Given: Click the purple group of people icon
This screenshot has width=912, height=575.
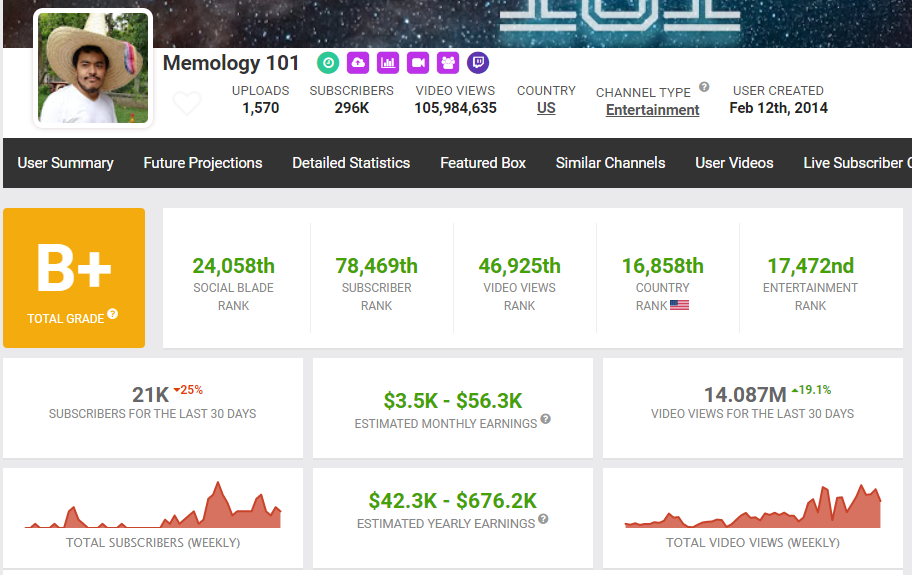Looking at the screenshot, I should click(x=448, y=63).
